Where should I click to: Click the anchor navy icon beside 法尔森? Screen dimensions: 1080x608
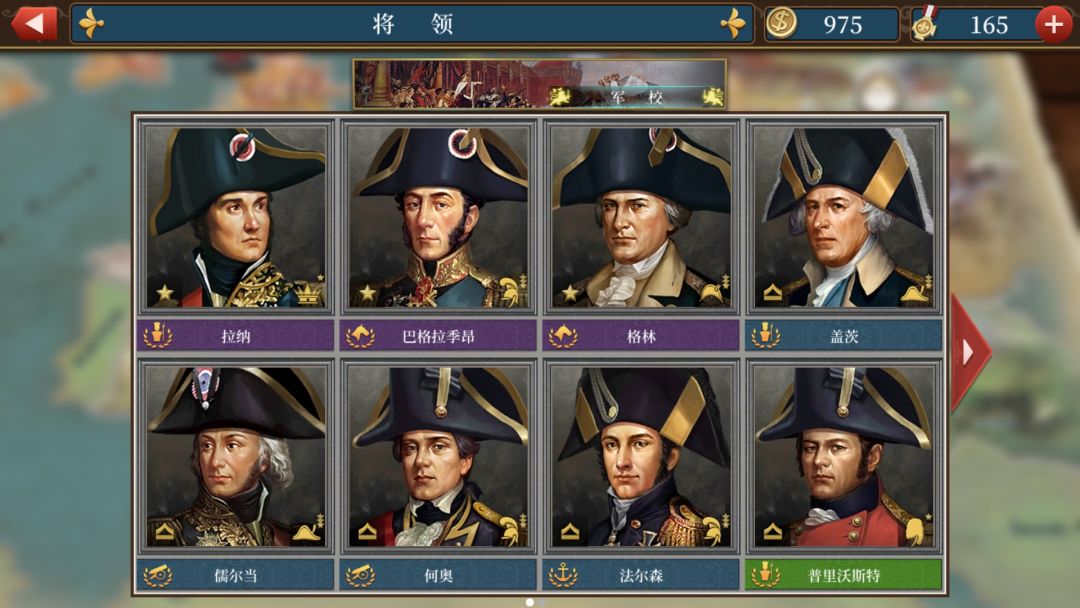point(563,575)
